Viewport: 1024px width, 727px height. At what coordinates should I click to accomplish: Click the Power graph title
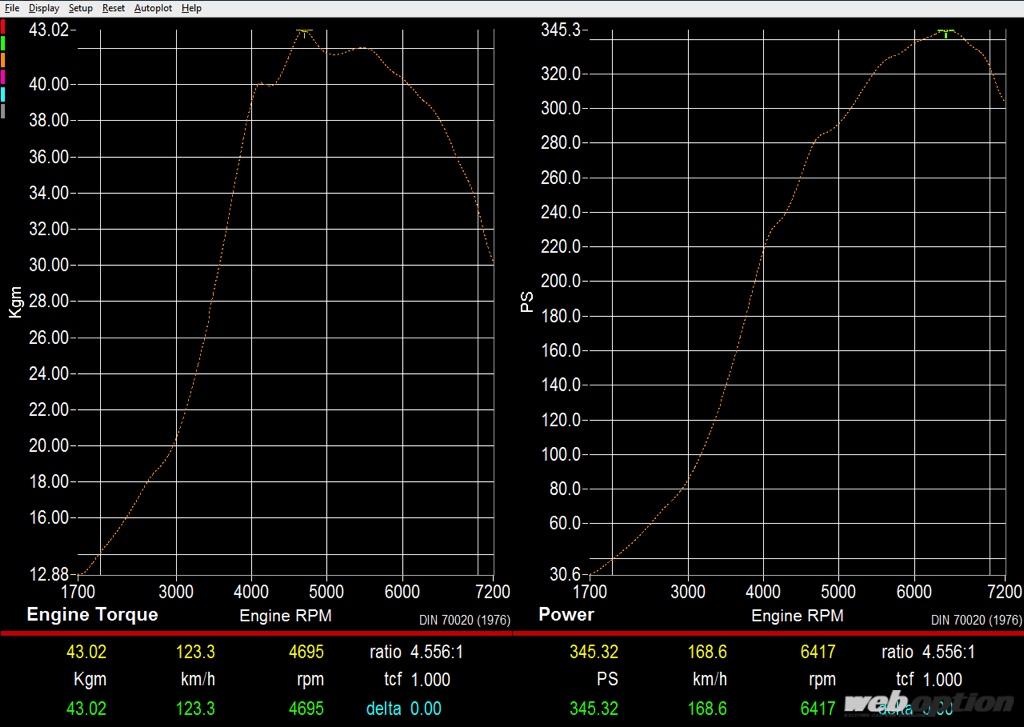coord(566,614)
